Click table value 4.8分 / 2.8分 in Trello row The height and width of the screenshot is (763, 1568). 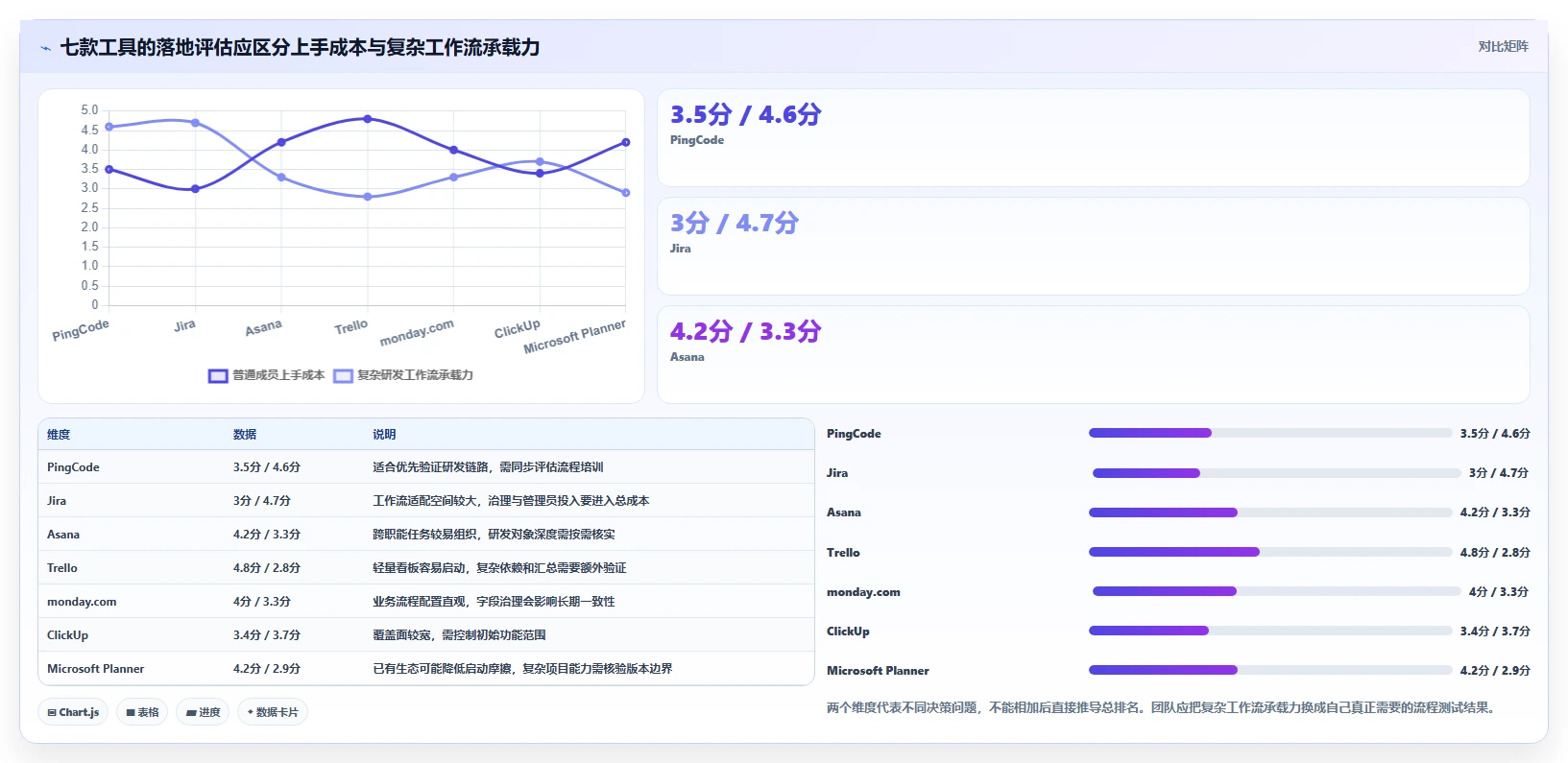[267, 568]
